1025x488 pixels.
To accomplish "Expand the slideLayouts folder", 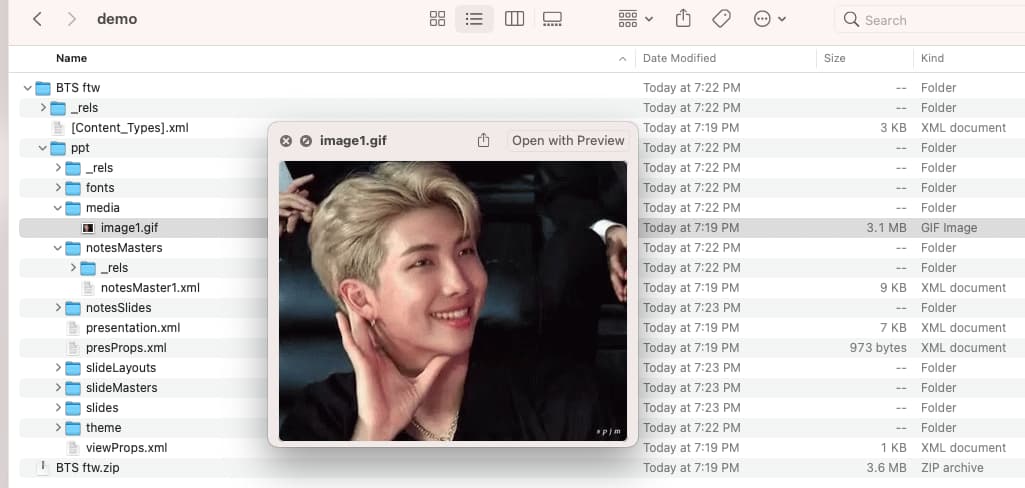I will (x=58, y=368).
